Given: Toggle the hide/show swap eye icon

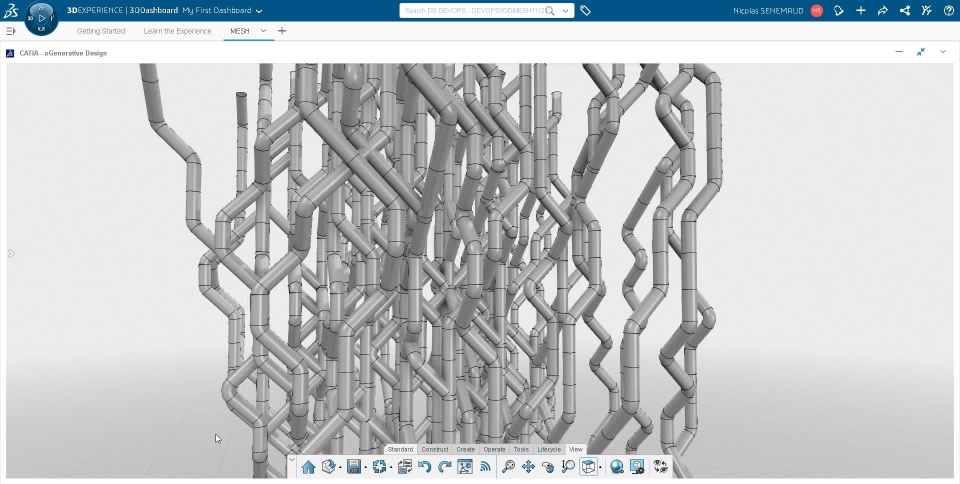Looking at the screenshot, I should coord(661,467).
